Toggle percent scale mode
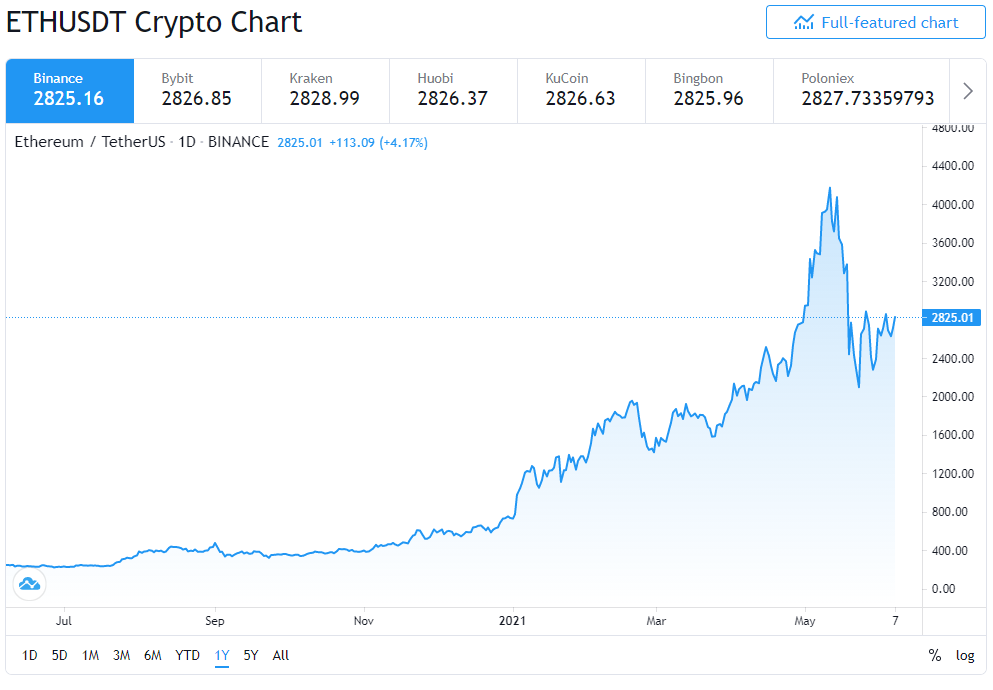 point(935,655)
